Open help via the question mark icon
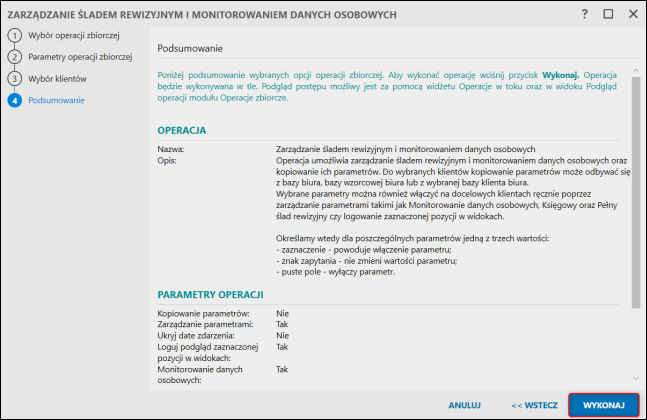The image size is (647, 420). pos(584,14)
